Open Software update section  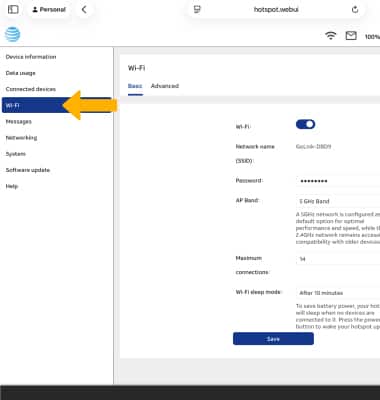28,170
